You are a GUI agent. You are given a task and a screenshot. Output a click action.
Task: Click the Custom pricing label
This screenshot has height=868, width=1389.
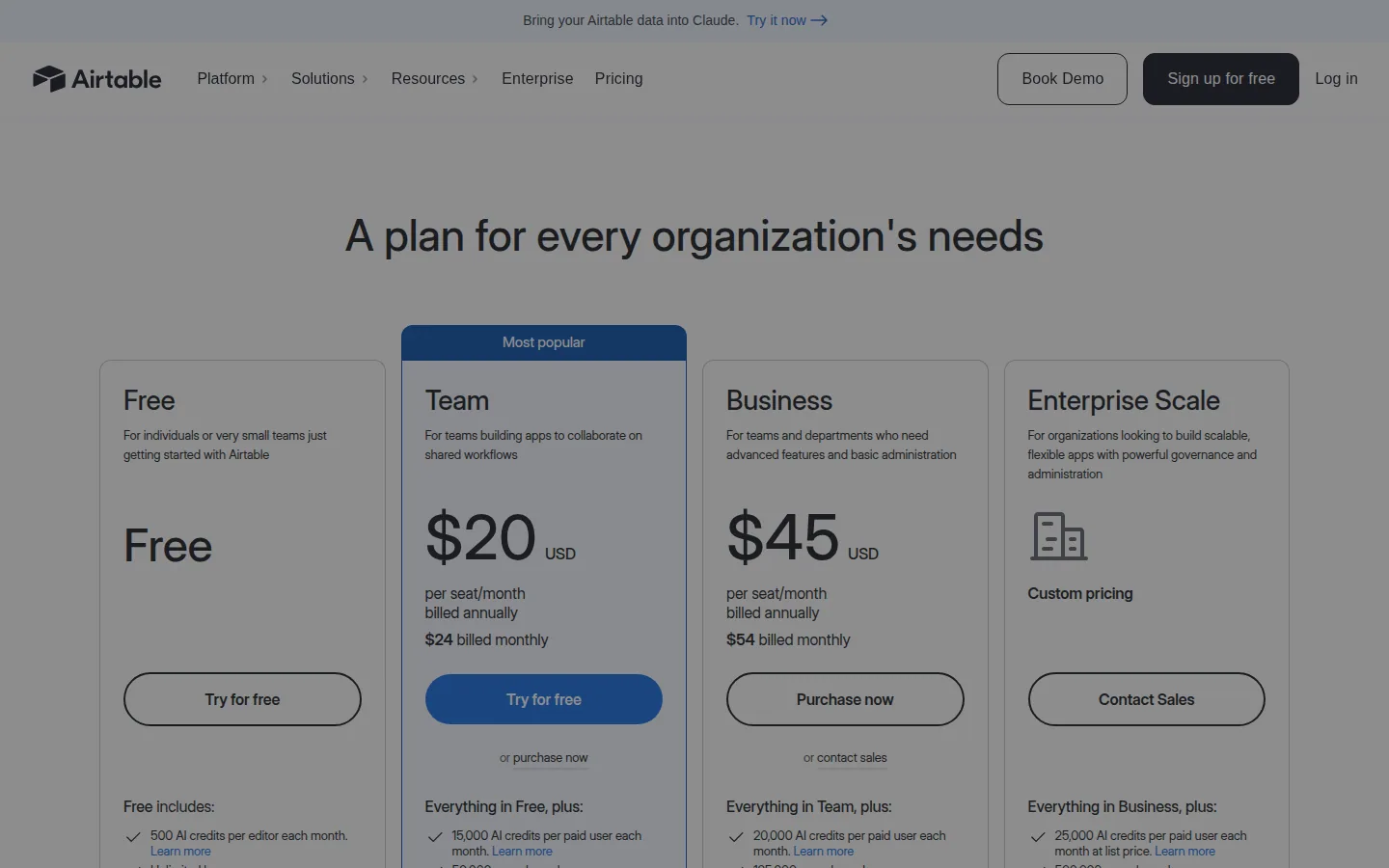coord(1080,594)
